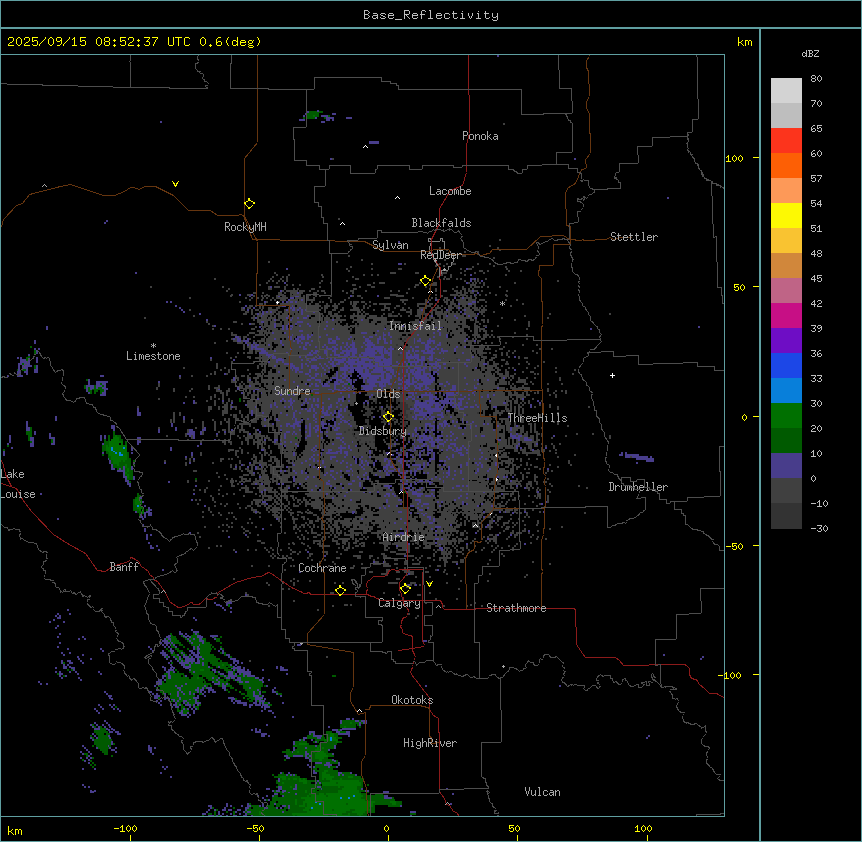Viewport: 862px width, 842px height.
Task: Pick the red 65-60 dBZ legend swatch
Action: [786, 141]
